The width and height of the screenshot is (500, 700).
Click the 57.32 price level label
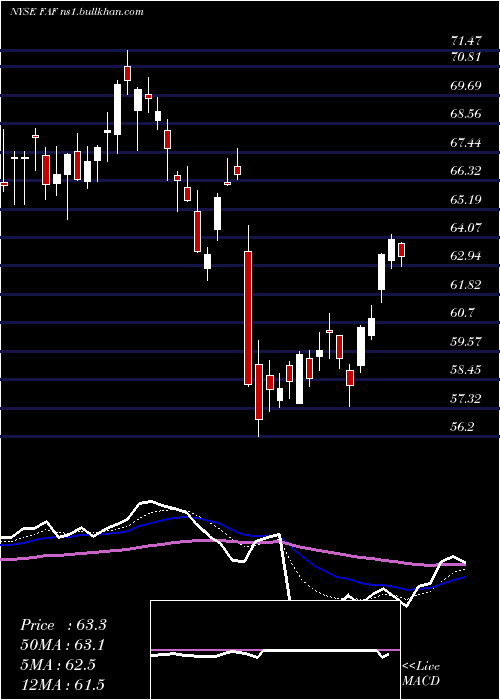(467, 399)
